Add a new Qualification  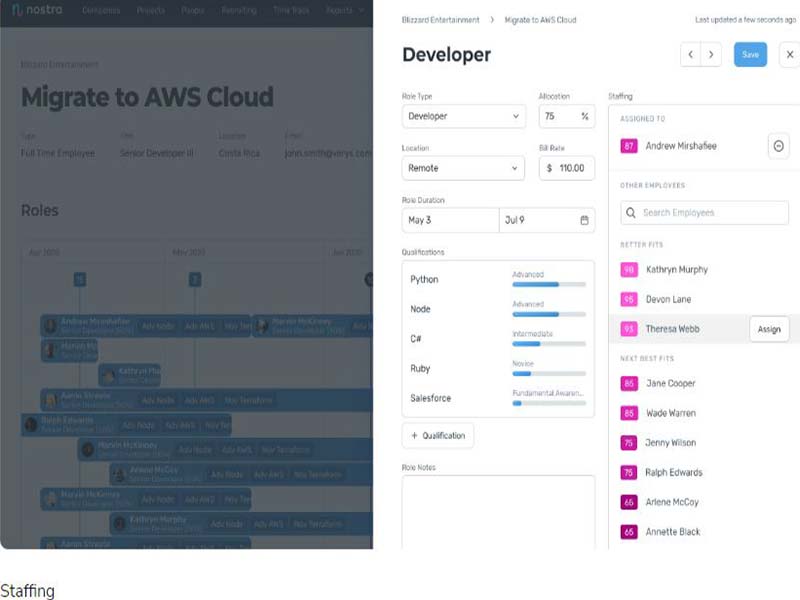(438, 436)
